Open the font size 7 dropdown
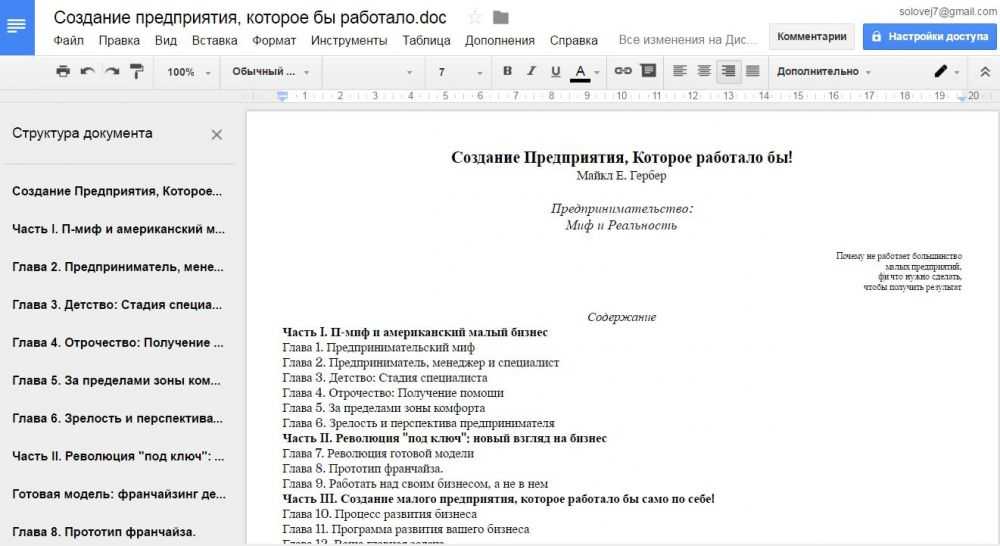 click(x=459, y=72)
